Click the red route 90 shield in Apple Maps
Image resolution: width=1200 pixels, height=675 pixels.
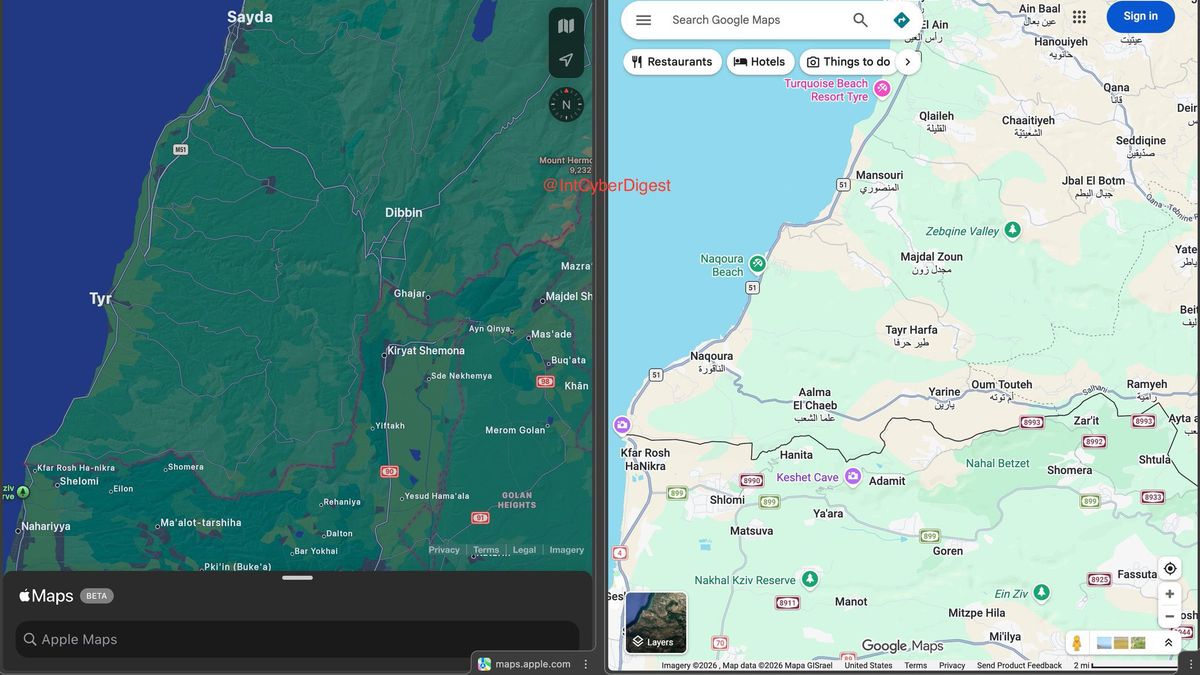tap(390, 471)
